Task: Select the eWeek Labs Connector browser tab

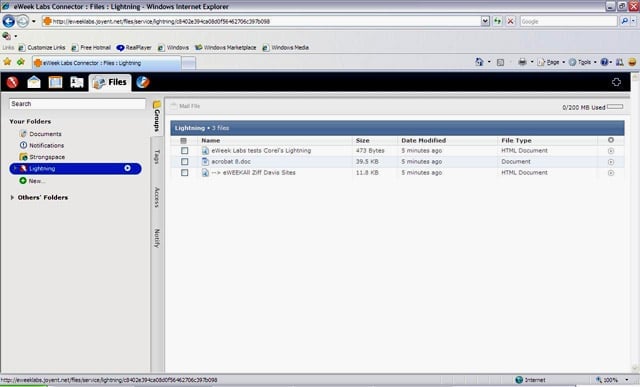Action: [x=107, y=63]
